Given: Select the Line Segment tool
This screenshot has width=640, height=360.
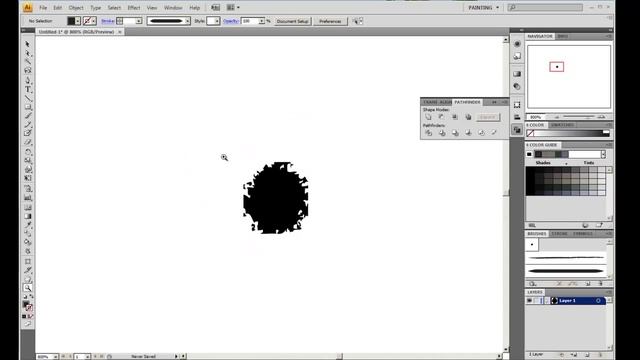Looking at the screenshot, I should click(x=27, y=98).
